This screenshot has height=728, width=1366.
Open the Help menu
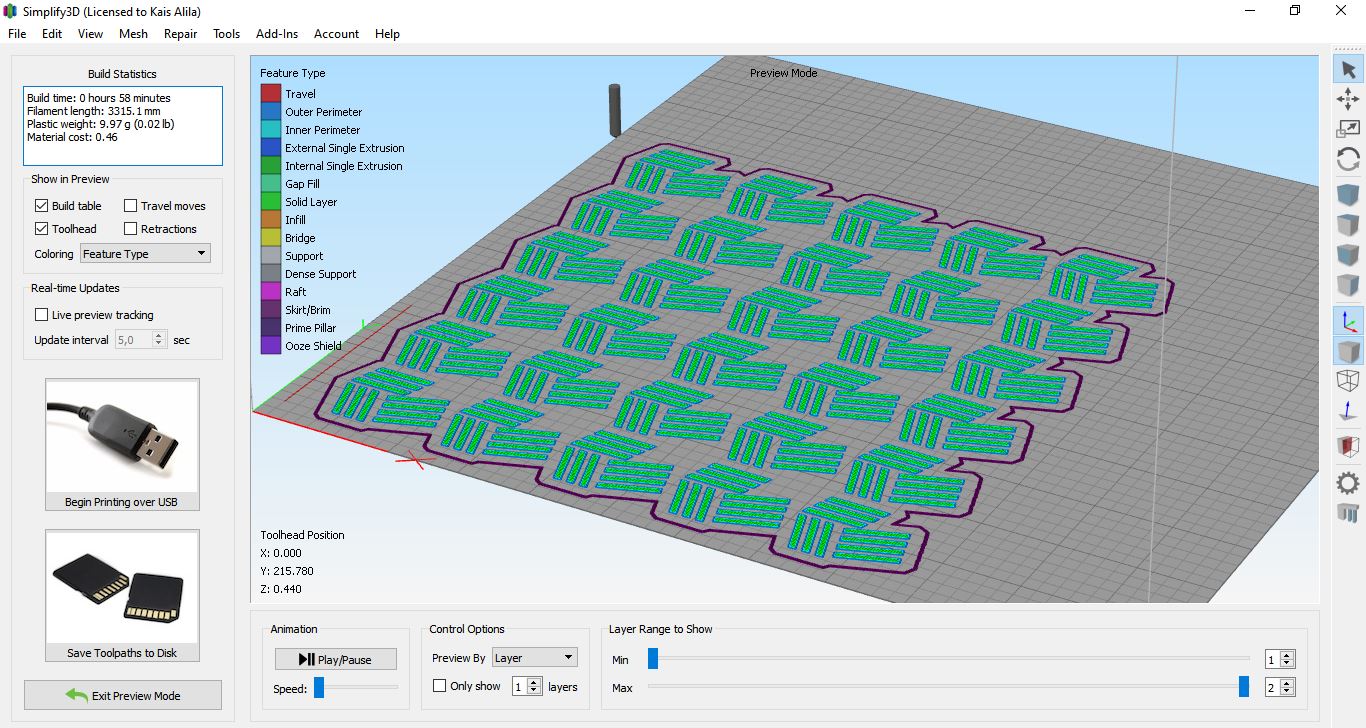pos(387,34)
